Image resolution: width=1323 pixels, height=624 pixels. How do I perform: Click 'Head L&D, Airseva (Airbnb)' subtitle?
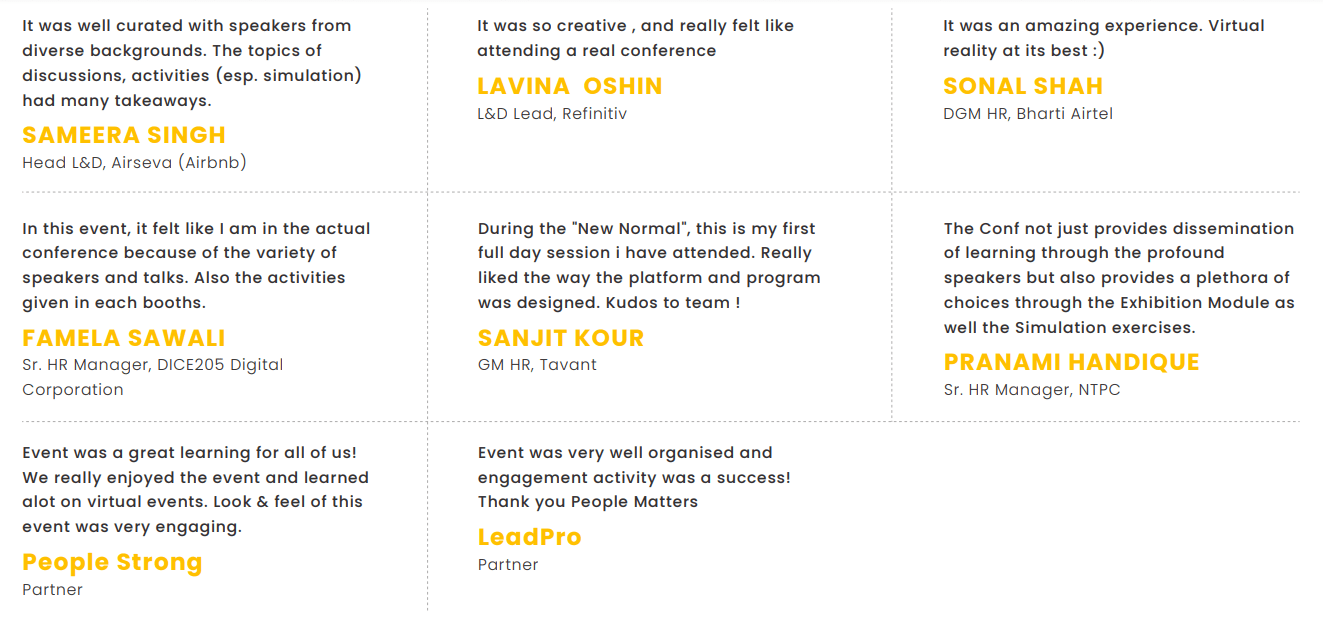pyautogui.click(x=134, y=162)
